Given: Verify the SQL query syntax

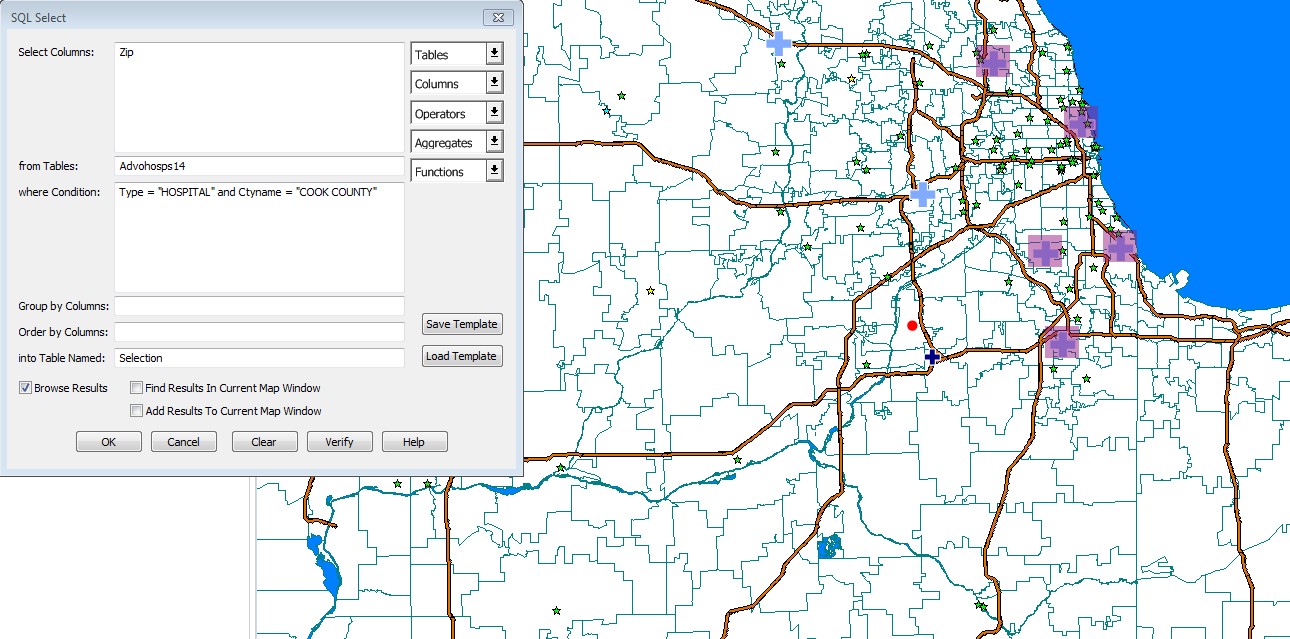Looking at the screenshot, I should pos(340,442).
